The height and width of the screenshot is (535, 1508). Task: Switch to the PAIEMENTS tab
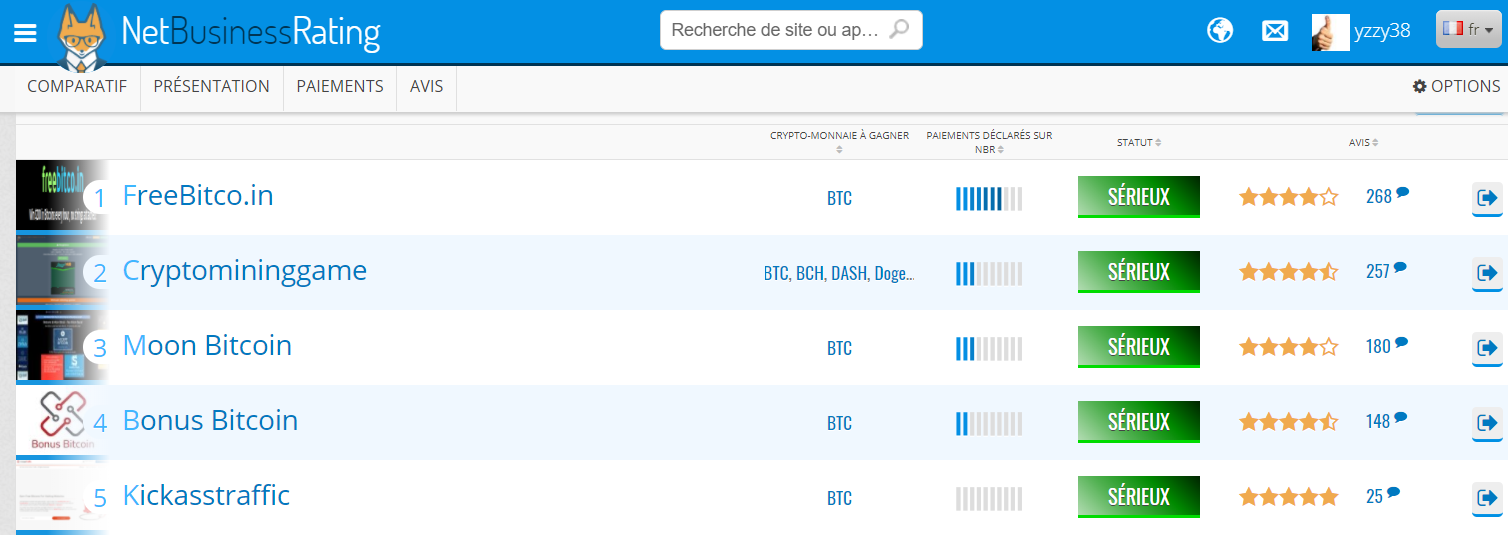(x=340, y=87)
